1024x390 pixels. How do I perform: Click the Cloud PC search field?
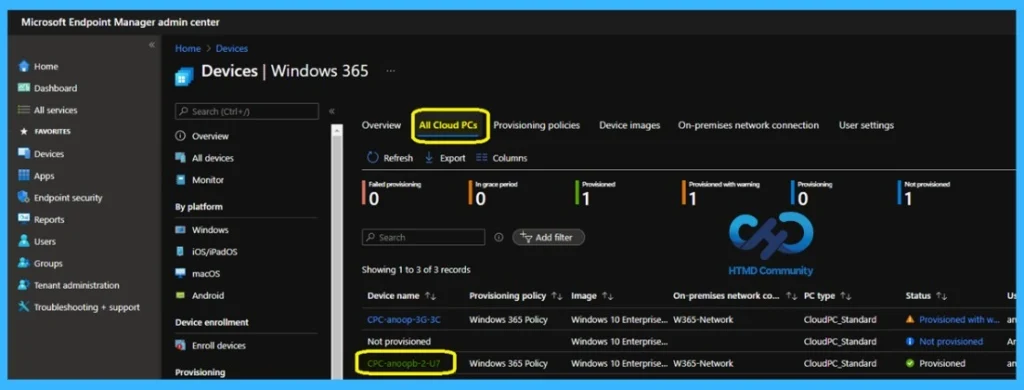pos(423,237)
